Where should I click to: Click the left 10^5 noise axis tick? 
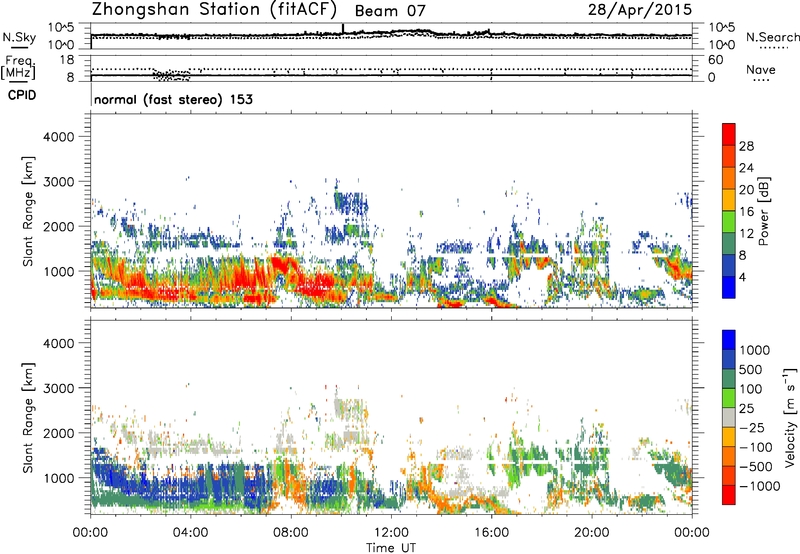(61, 28)
